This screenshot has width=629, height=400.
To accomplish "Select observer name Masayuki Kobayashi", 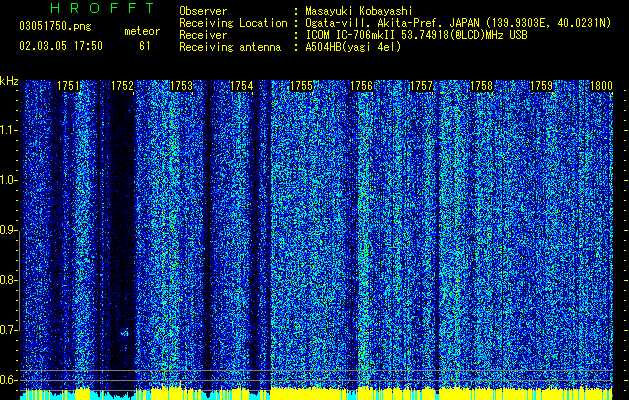I will [359, 11].
